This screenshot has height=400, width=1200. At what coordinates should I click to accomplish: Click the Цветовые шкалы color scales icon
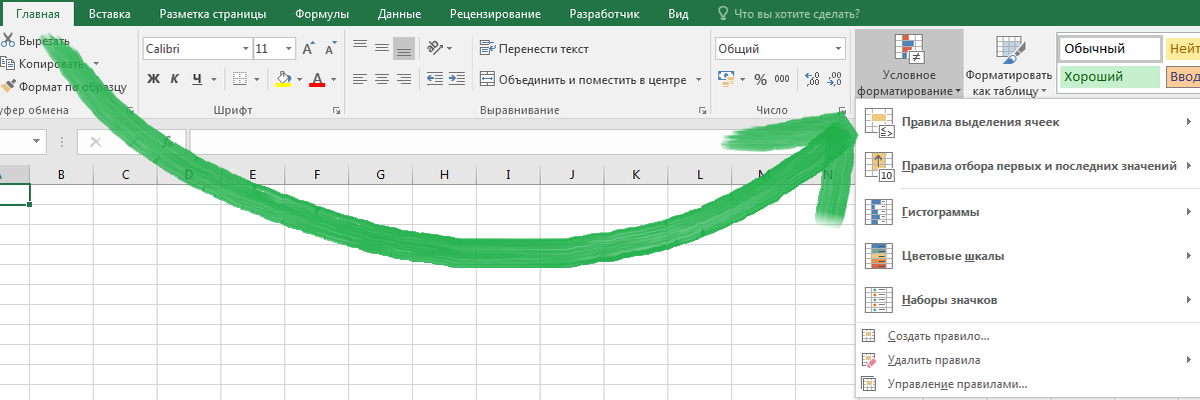[x=879, y=255]
